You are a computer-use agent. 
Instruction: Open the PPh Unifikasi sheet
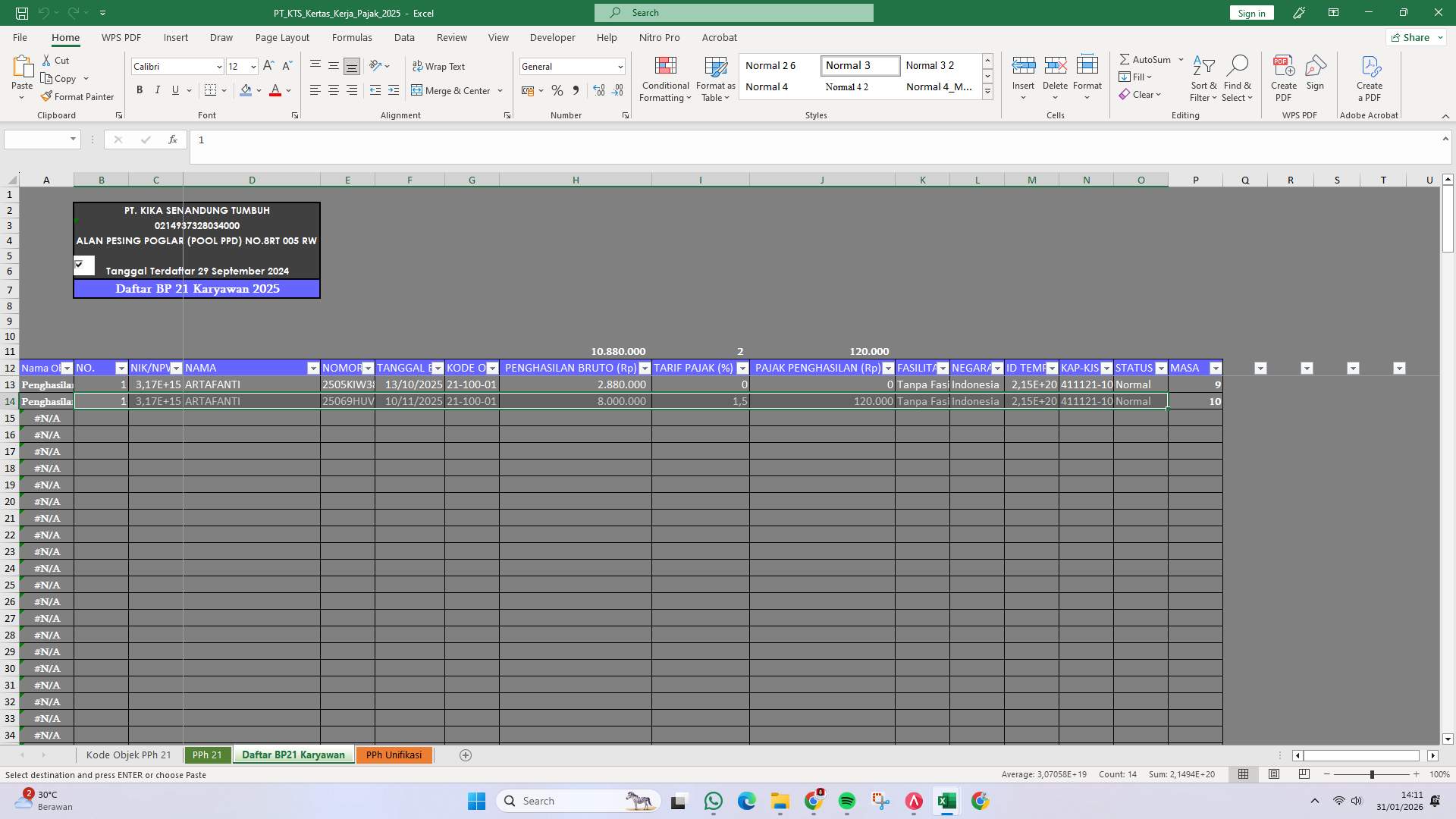pyautogui.click(x=394, y=755)
